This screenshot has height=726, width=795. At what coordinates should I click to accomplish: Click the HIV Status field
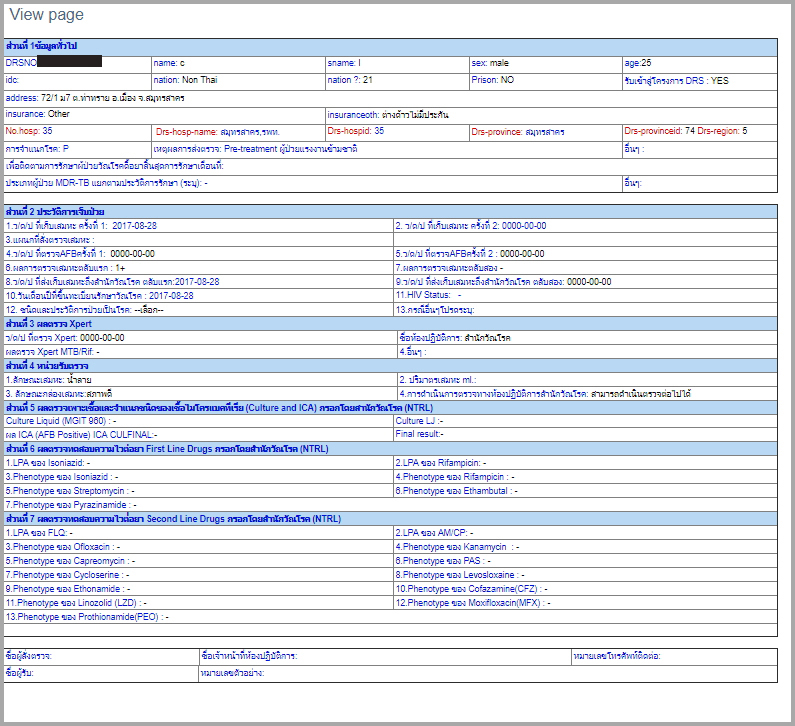pos(429,296)
